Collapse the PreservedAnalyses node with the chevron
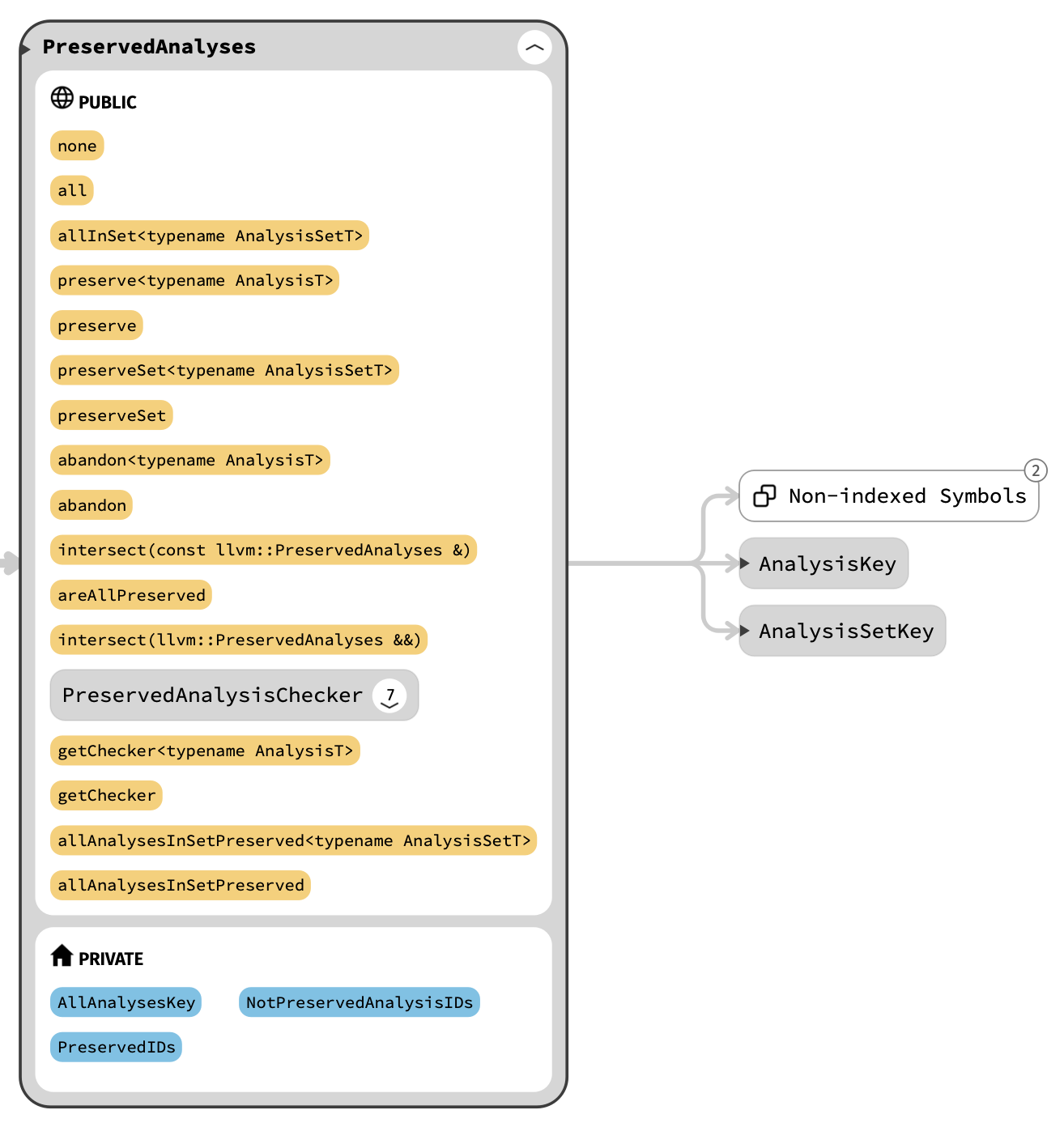This screenshot has width=1064, height=1127. [534, 48]
